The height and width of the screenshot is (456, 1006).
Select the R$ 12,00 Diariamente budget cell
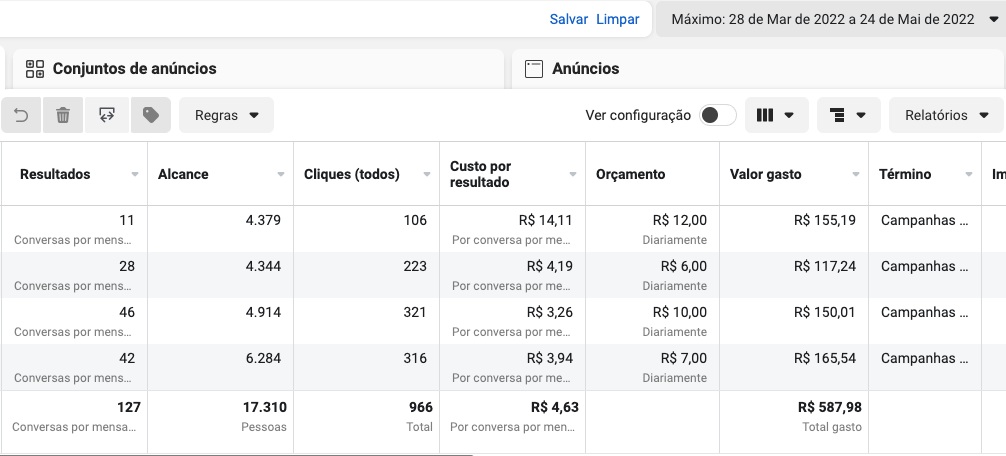click(x=652, y=229)
